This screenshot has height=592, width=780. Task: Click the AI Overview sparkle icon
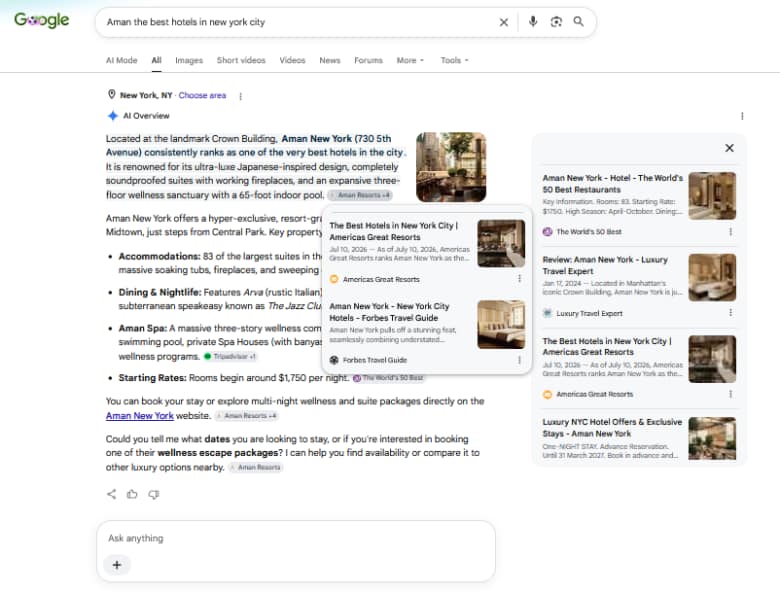[112, 115]
